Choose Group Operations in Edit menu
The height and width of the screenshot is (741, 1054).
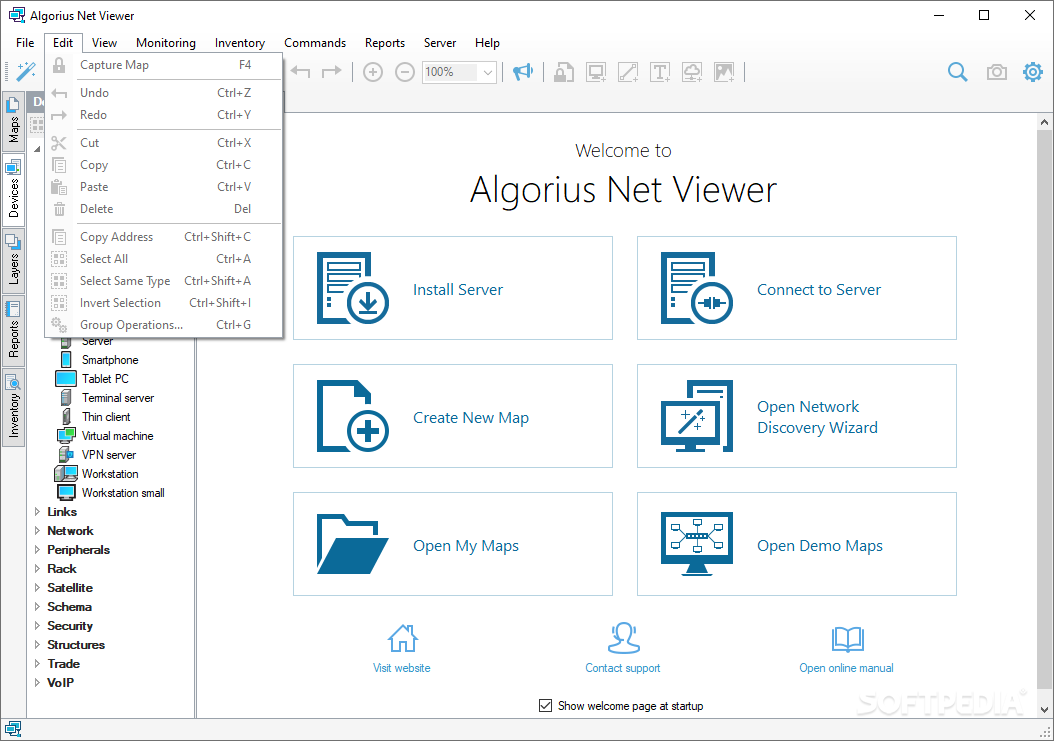(163, 325)
